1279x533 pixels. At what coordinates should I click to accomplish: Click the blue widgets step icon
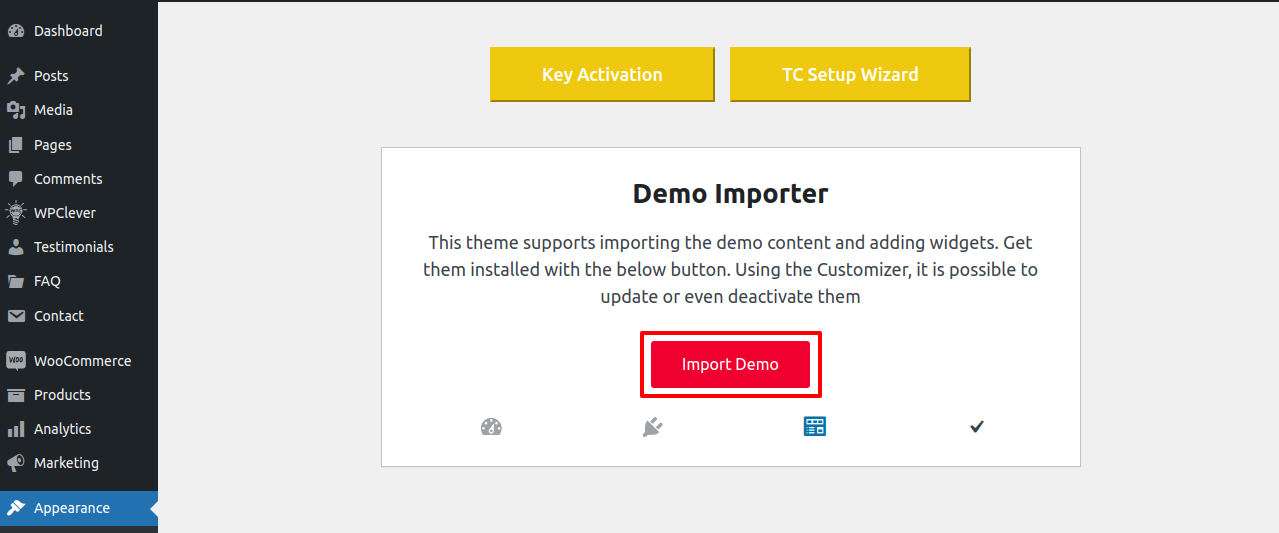815,427
